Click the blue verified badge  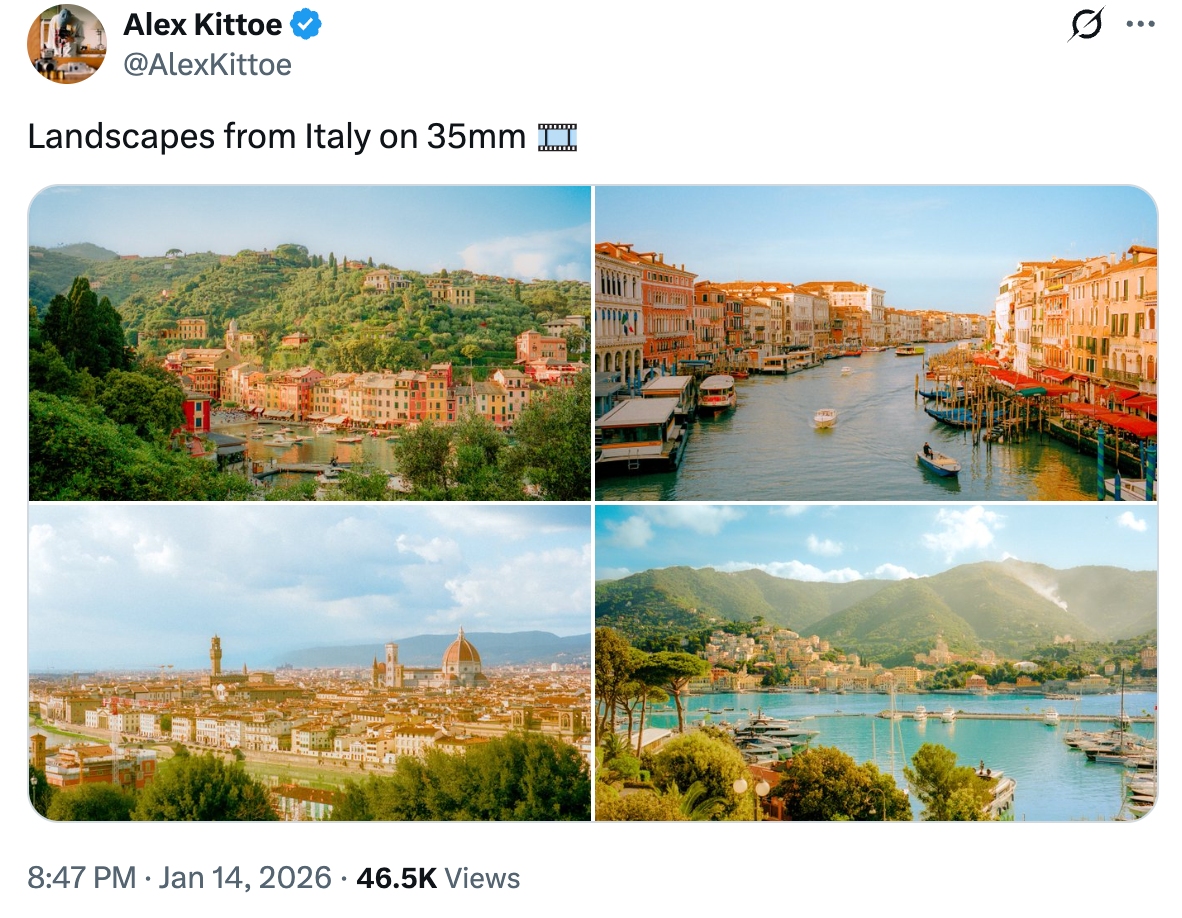tap(306, 25)
